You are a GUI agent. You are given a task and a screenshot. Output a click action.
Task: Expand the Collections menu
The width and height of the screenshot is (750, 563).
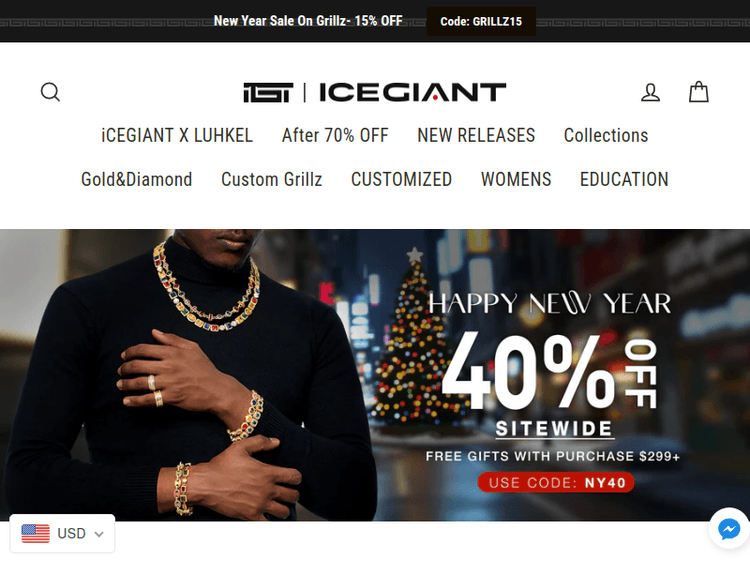pos(606,135)
